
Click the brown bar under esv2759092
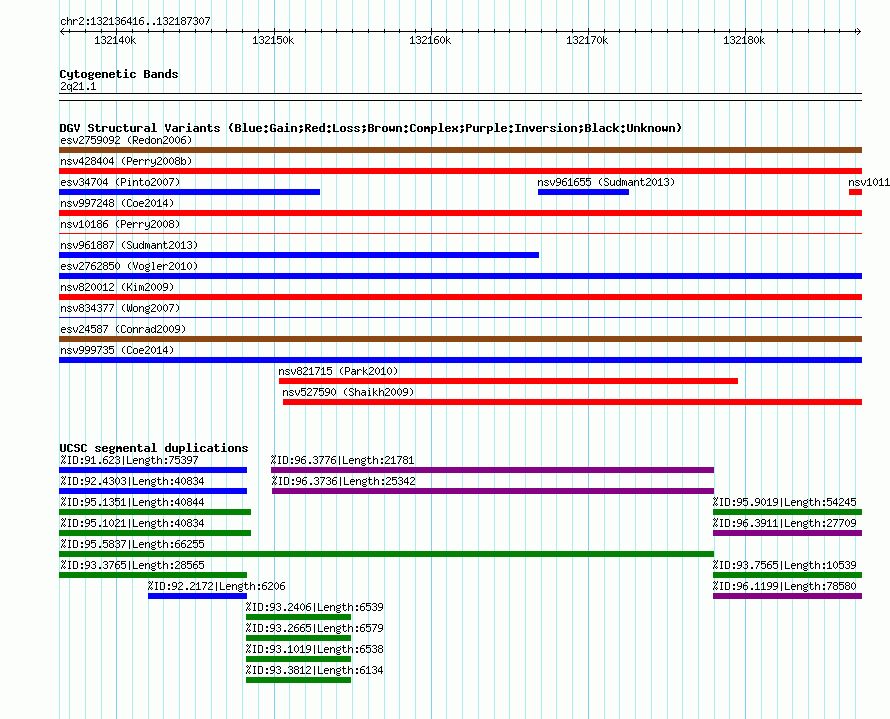460,150
